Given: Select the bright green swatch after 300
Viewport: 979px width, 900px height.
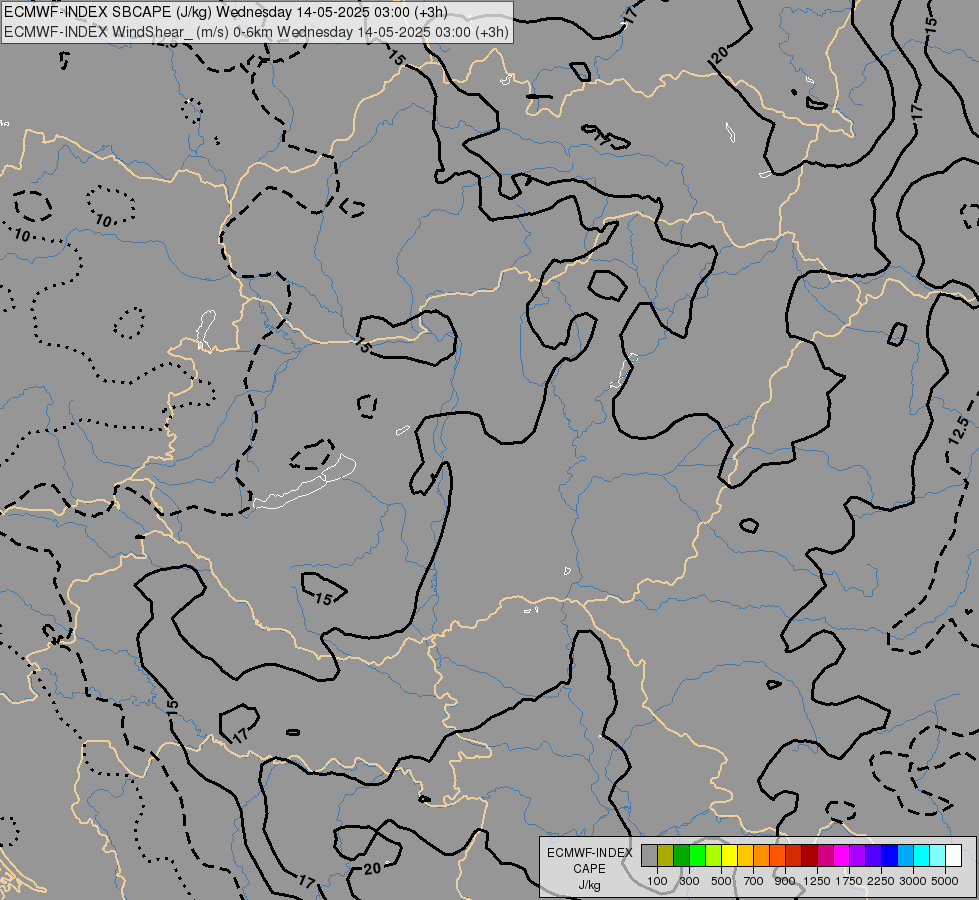Looking at the screenshot, I should tap(697, 856).
